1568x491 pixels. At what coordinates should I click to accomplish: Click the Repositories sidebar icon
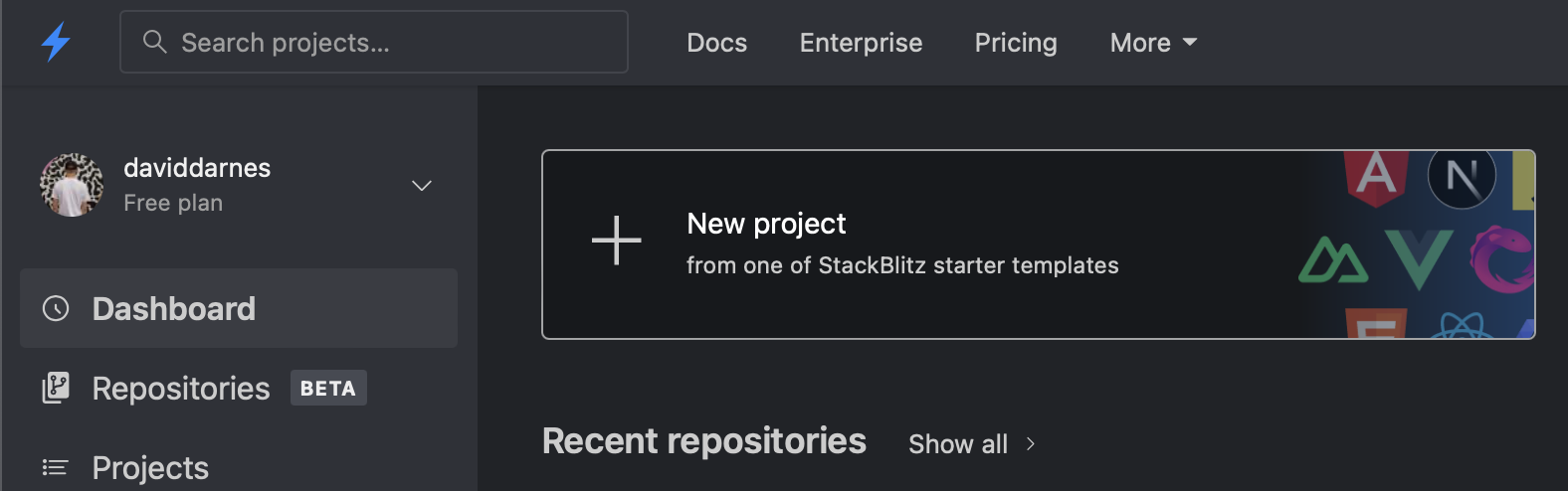pos(56,388)
